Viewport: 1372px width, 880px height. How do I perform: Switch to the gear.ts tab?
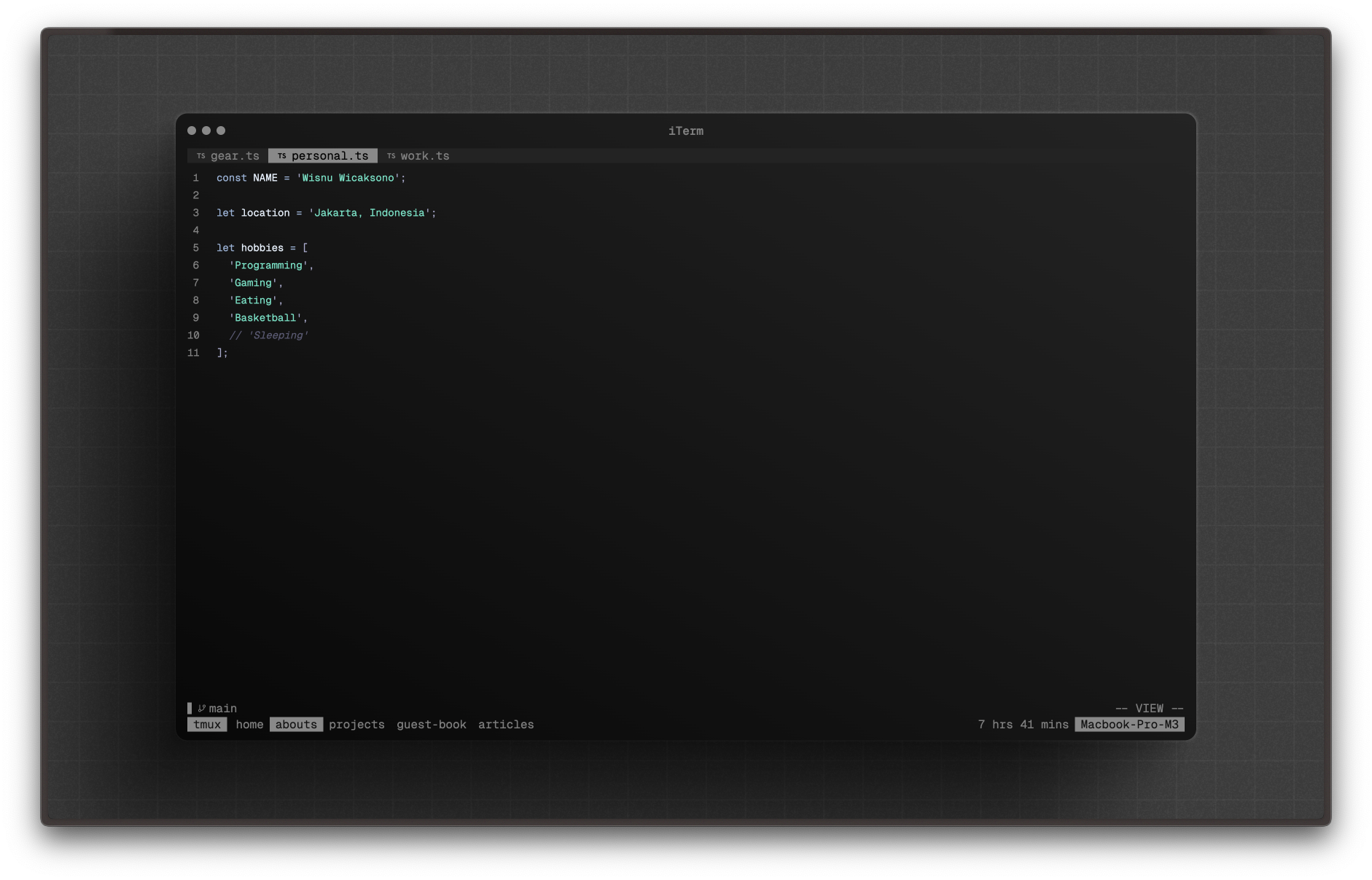pos(228,156)
